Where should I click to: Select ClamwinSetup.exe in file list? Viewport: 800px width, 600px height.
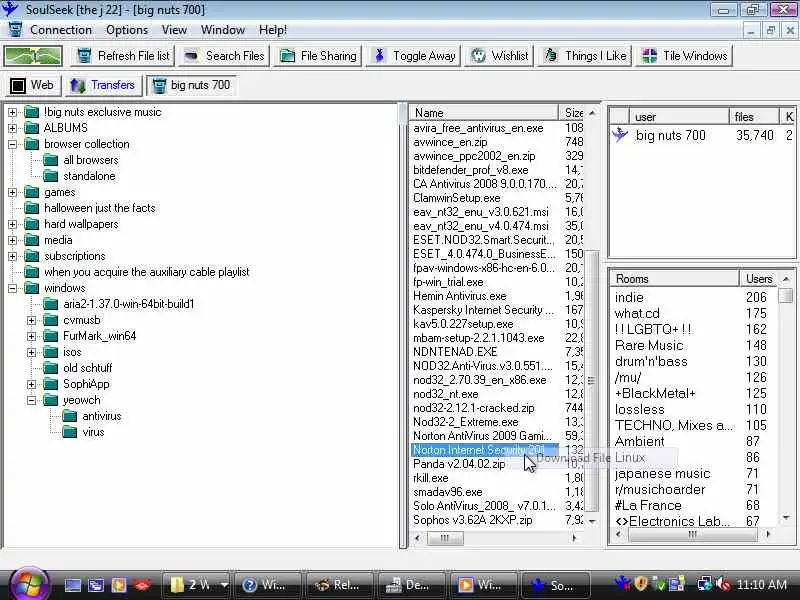point(457,198)
